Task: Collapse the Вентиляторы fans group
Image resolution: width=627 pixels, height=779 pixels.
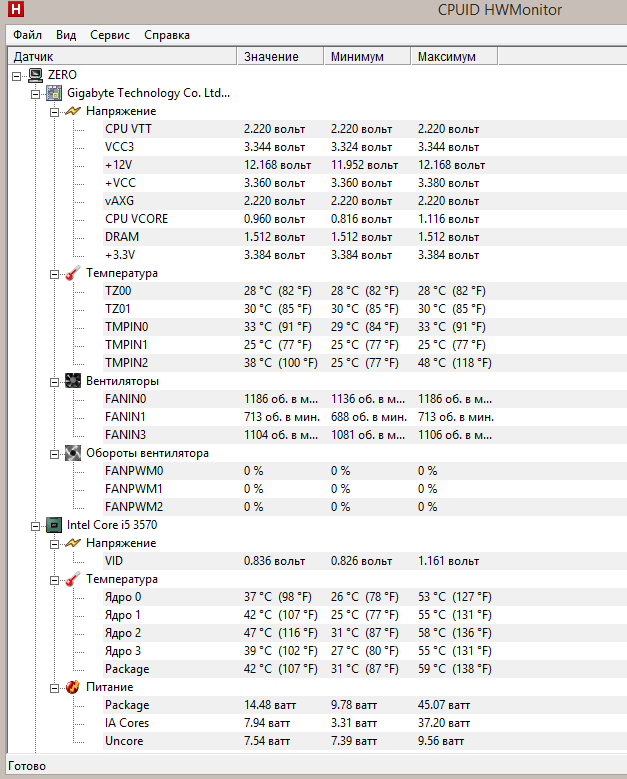Action: click(x=54, y=381)
